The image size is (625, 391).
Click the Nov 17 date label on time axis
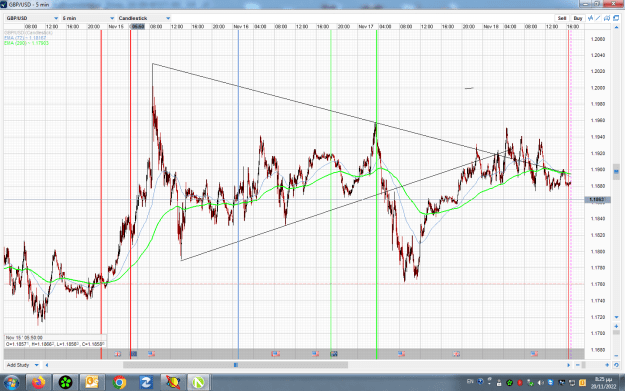[366, 26]
